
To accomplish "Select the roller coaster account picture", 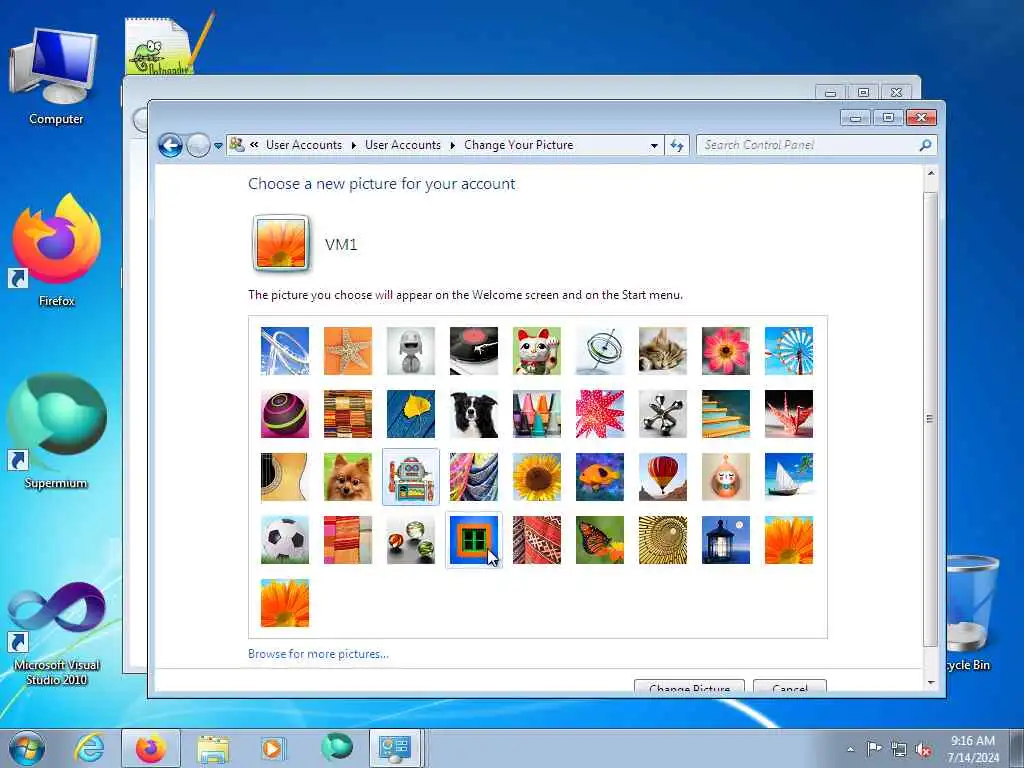I will point(285,351).
